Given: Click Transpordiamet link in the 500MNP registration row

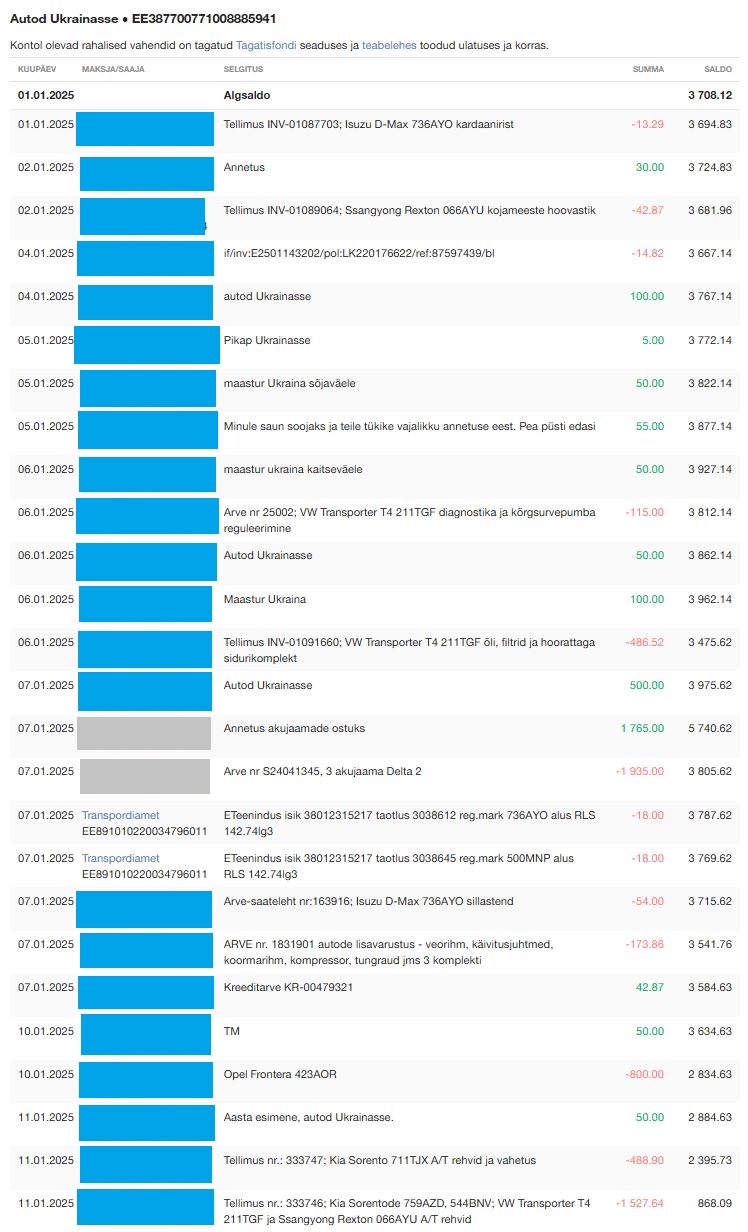Looking at the screenshot, I should click(120, 858).
